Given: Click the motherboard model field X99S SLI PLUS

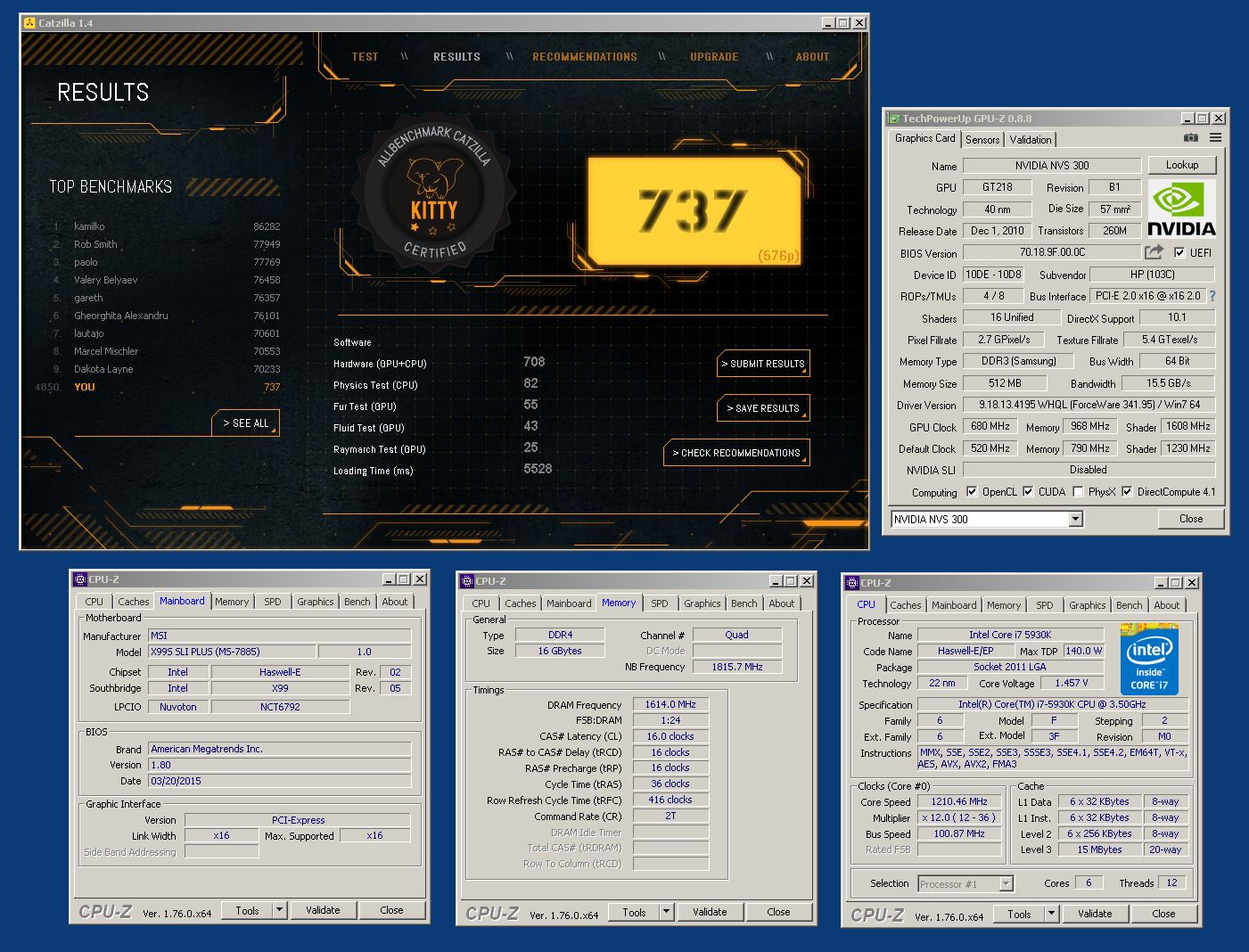Looking at the screenshot, I should [232, 652].
